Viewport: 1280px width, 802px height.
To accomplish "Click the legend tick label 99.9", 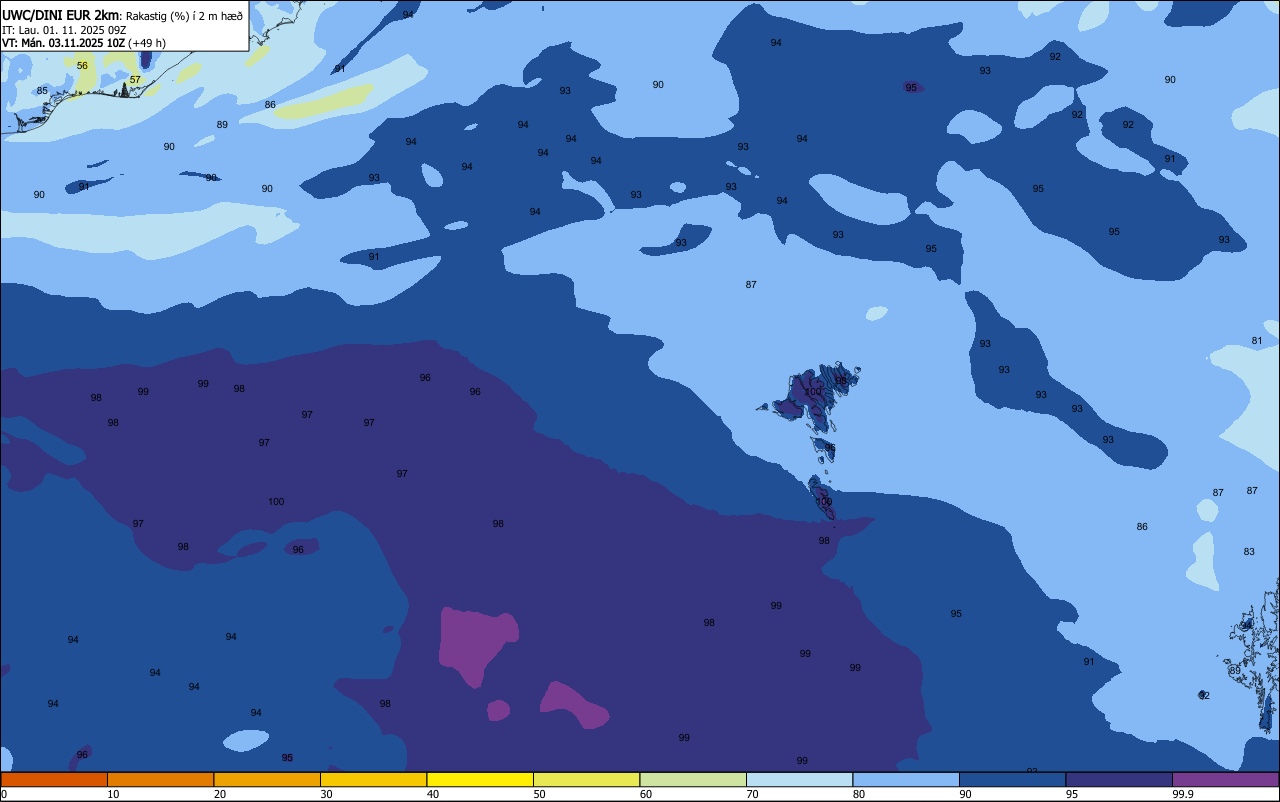I will tap(1182, 794).
